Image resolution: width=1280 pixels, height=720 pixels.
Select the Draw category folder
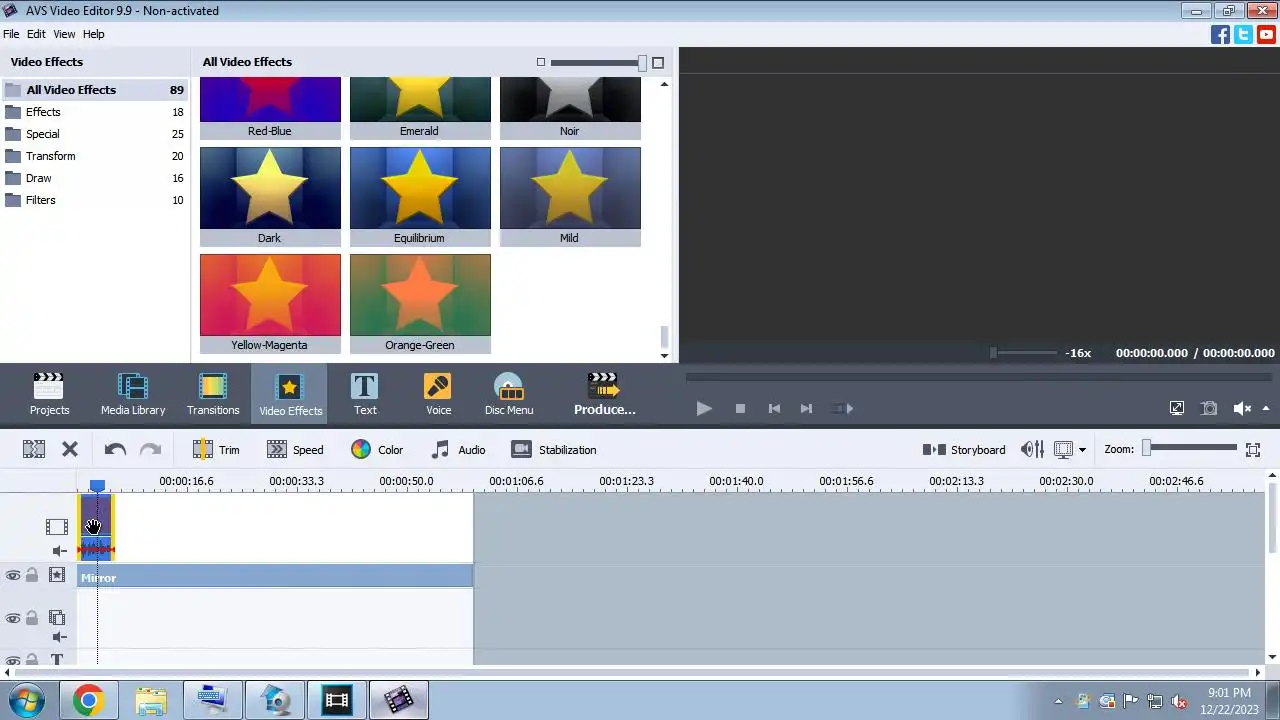pyautogui.click(x=94, y=178)
